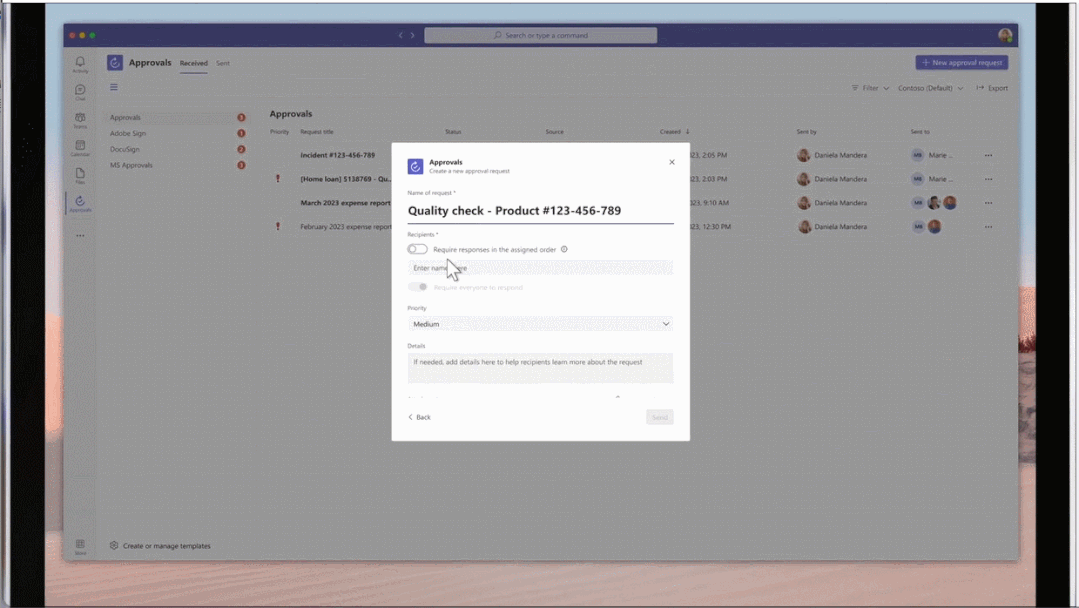Click the Status column header
Screen dimensions: 1079x608
point(453,131)
